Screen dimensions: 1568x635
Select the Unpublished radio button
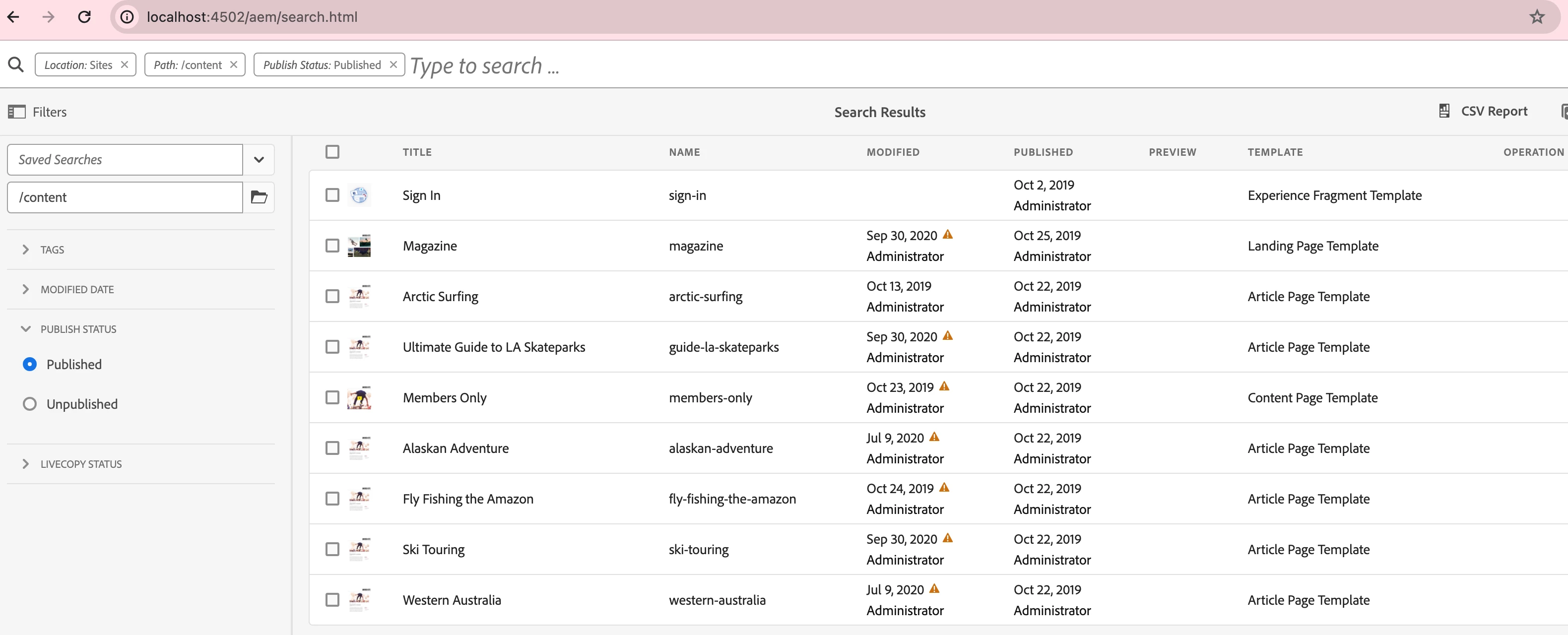29,404
